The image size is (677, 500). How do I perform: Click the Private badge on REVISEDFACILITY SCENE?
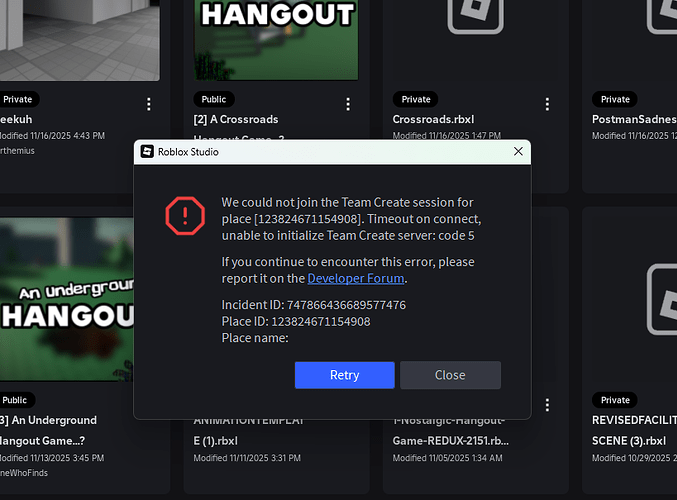[615, 400]
